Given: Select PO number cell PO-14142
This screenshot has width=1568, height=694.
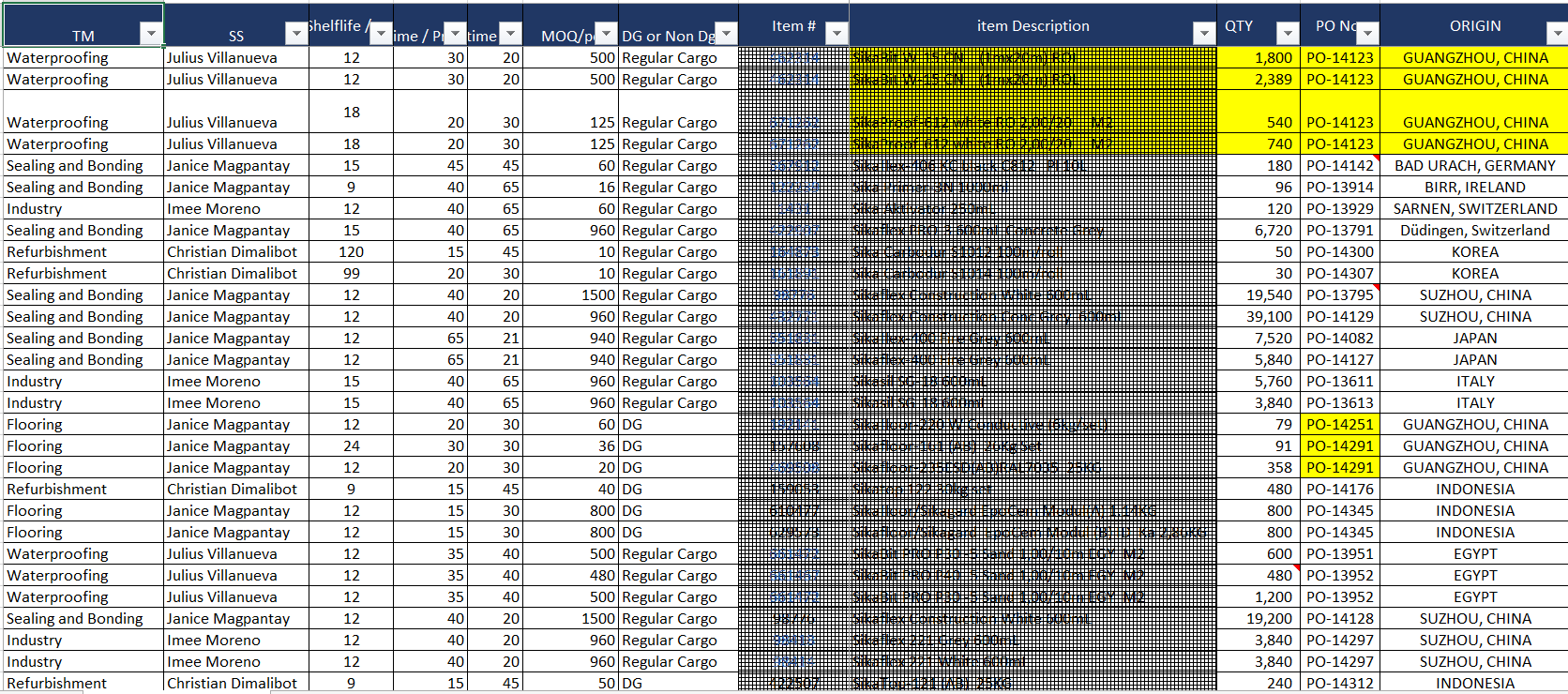Looking at the screenshot, I should [x=1340, y=166].
